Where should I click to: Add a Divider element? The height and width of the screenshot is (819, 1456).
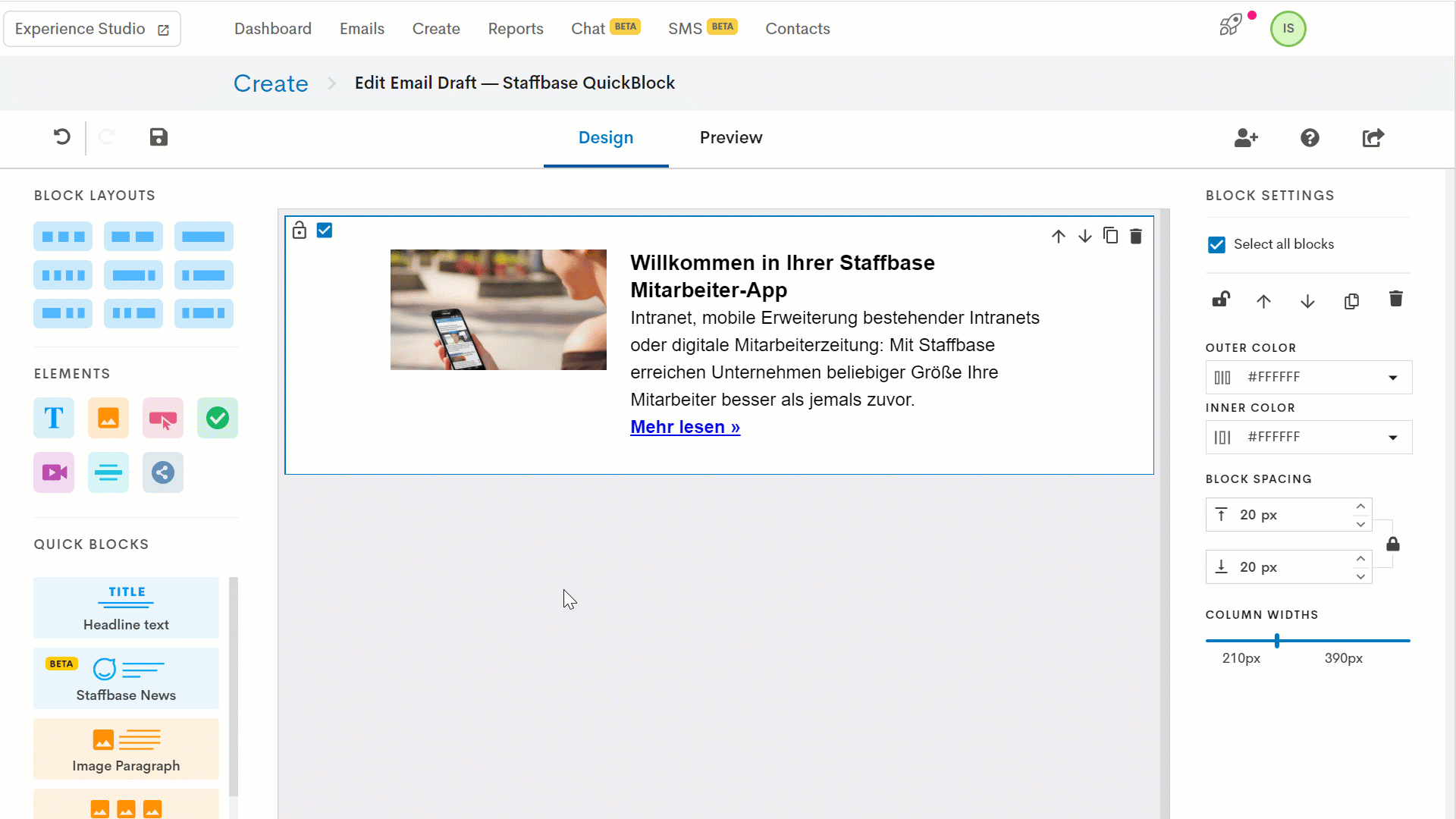click(x=108, y=472)
